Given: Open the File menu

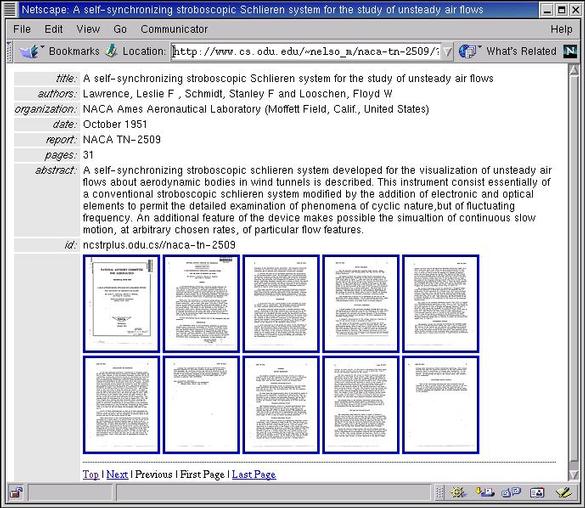Looking at the screenshot, I should tap(22, 29).
